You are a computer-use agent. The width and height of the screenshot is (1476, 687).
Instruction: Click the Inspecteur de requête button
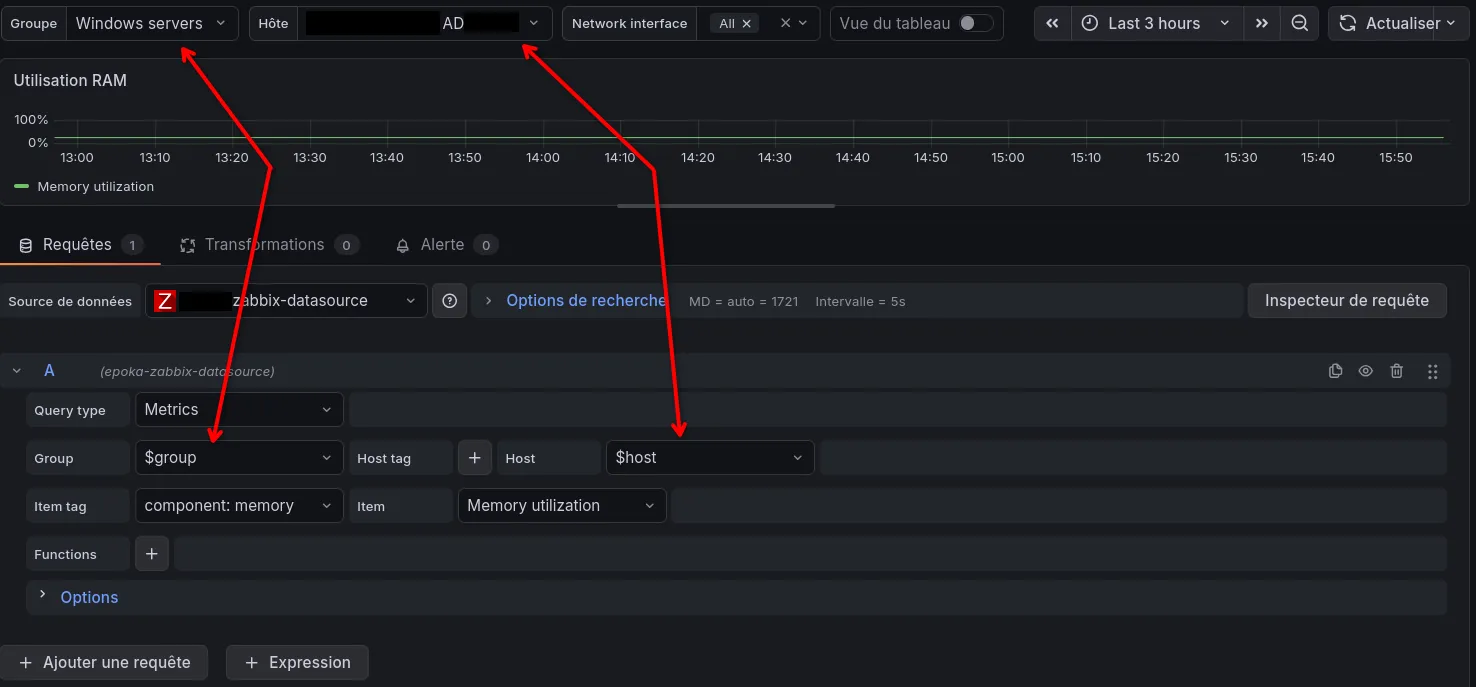1346,301
